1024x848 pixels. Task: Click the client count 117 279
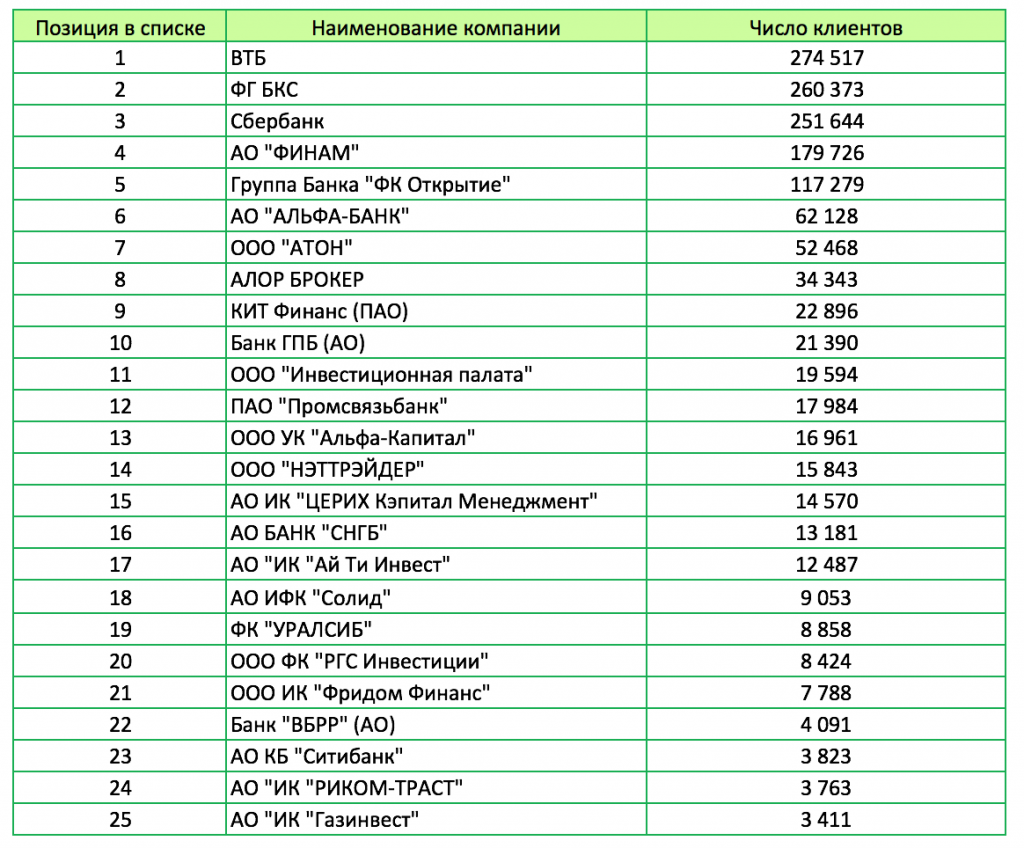point(827,184)
